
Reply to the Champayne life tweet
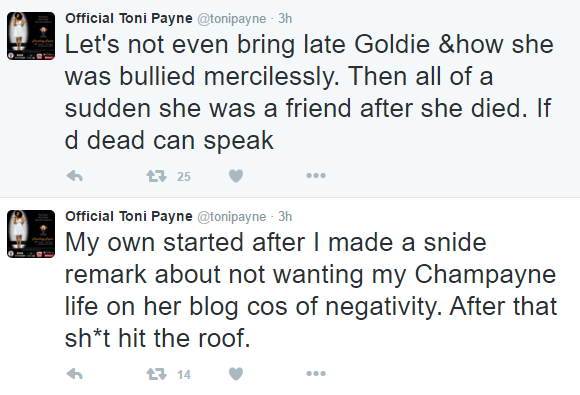[74, 374]
